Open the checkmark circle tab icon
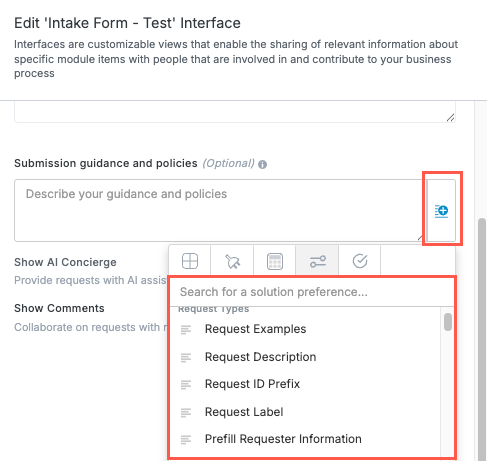Image resolution: width=487 pixels, height=461 pixels. pyautogui.click(x=360, y=261)
